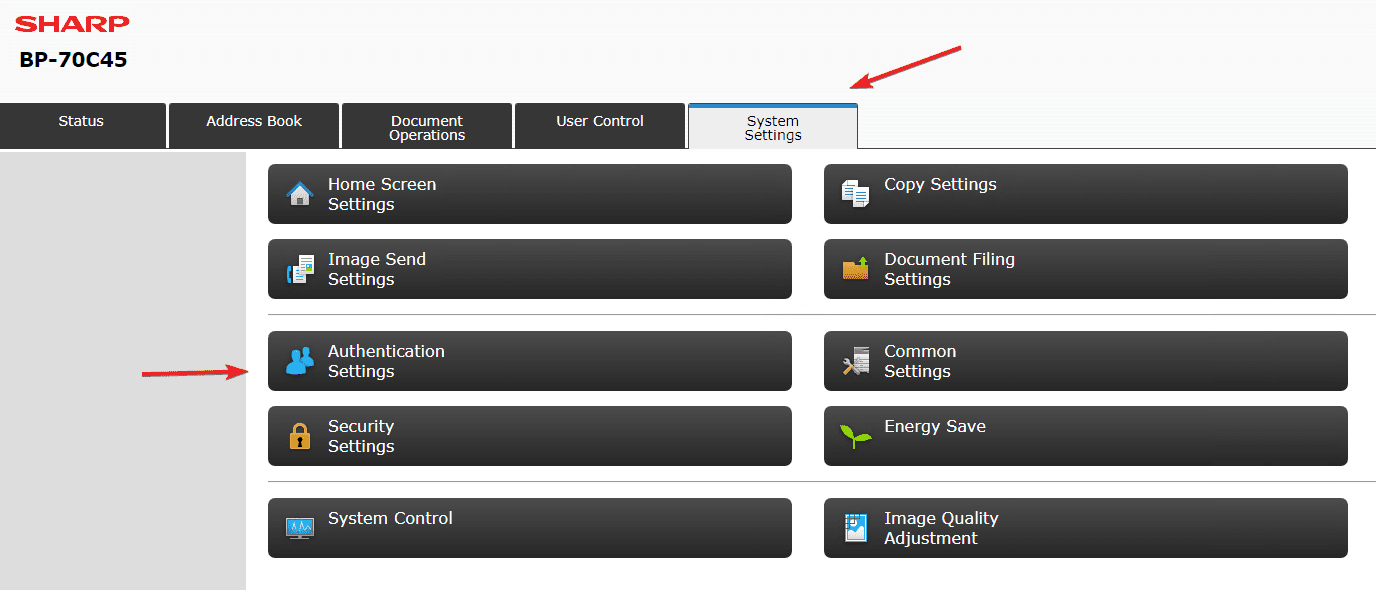Screen dimensions: 1376x590
Task: Open Authentication Settings label
Action: point(386,361)
